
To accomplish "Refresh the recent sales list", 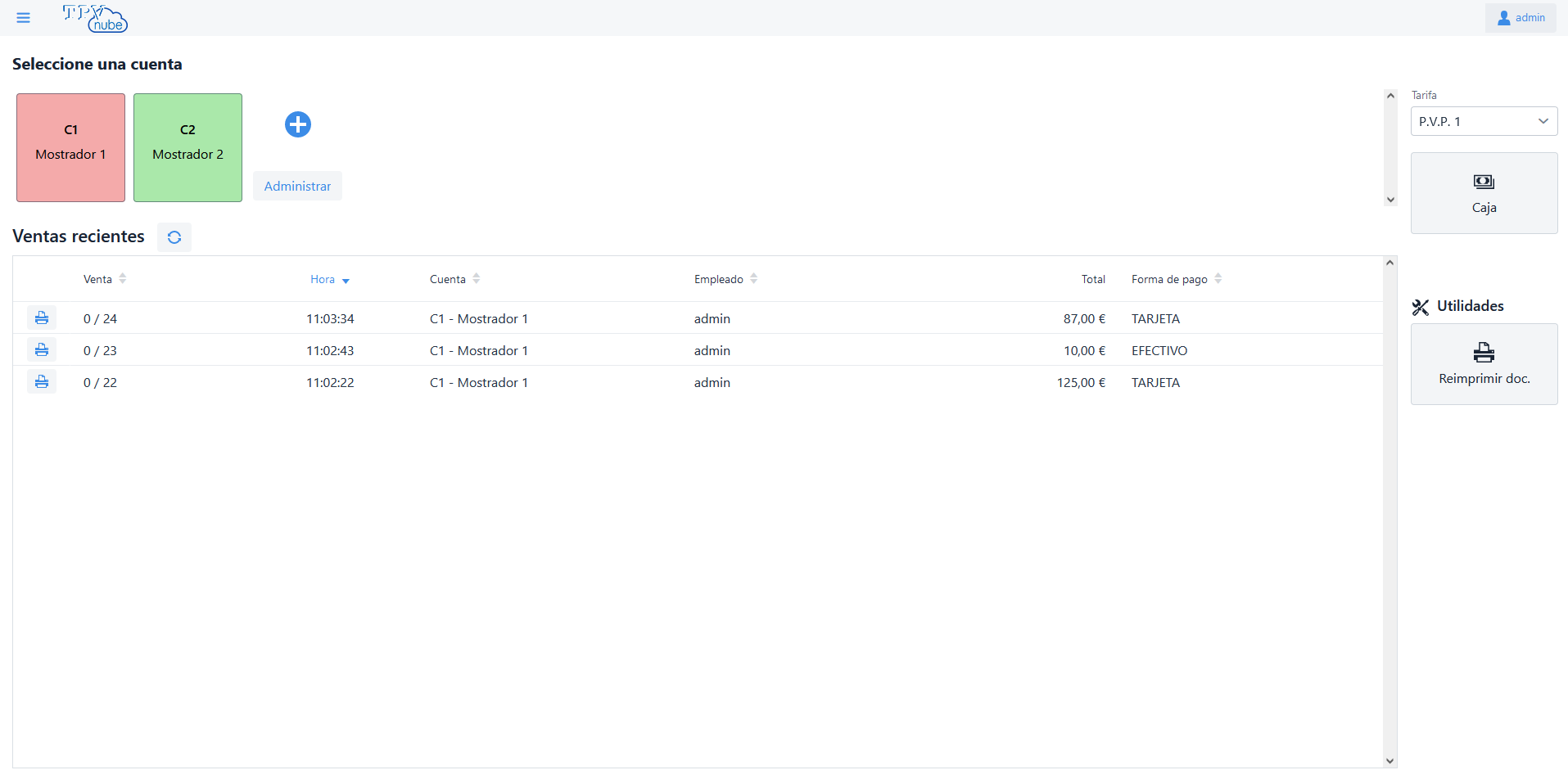I will tap(174, 237).
